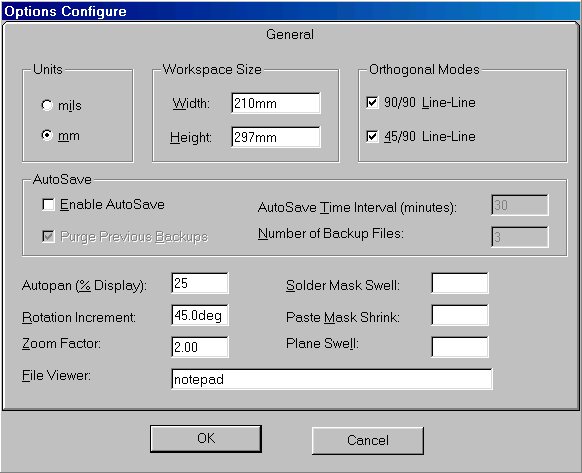Click the Height label
The image size is (582, 473).
191,137
